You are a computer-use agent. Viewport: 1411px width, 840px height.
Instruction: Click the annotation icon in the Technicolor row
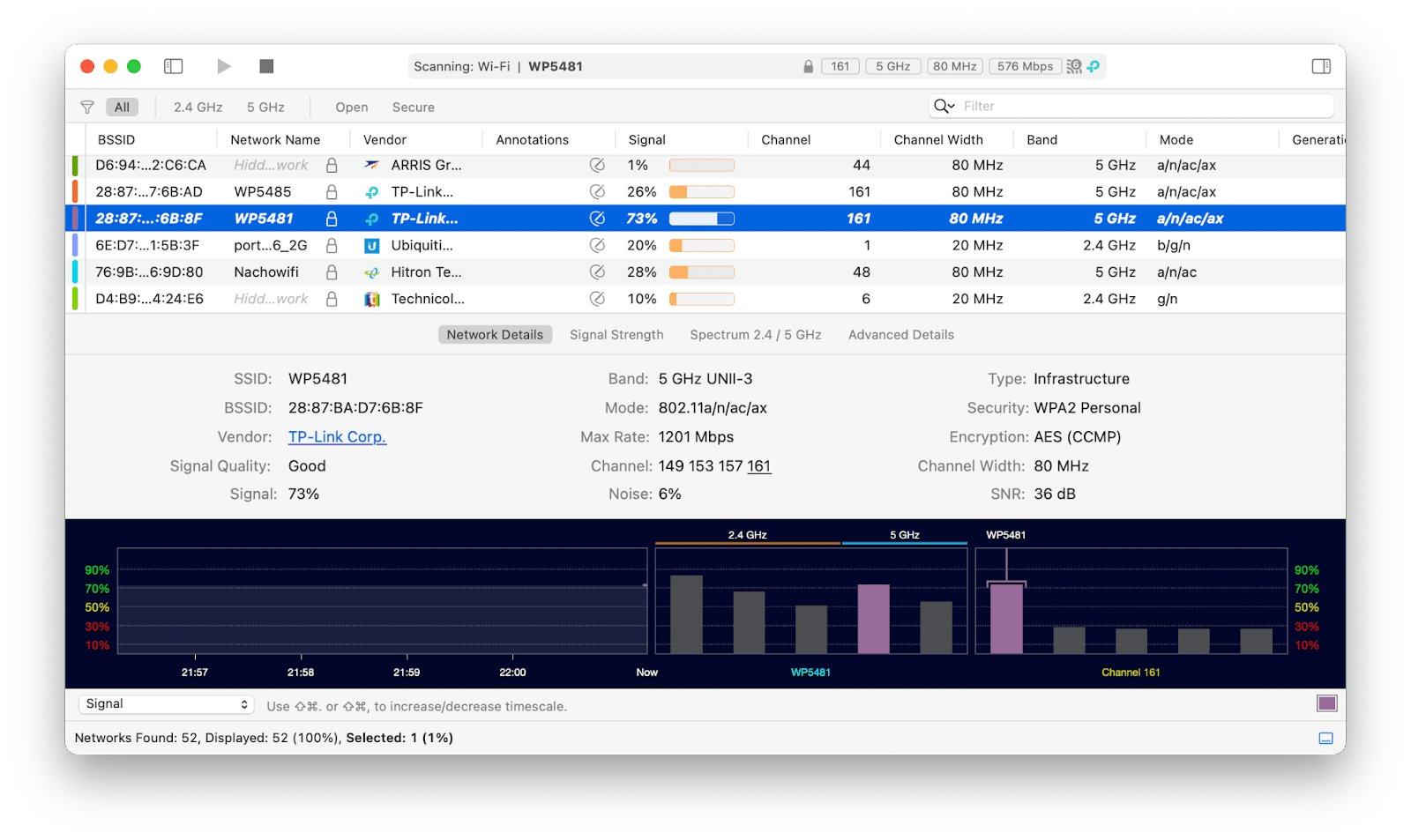pyautogui.click(x=597, y=299)
